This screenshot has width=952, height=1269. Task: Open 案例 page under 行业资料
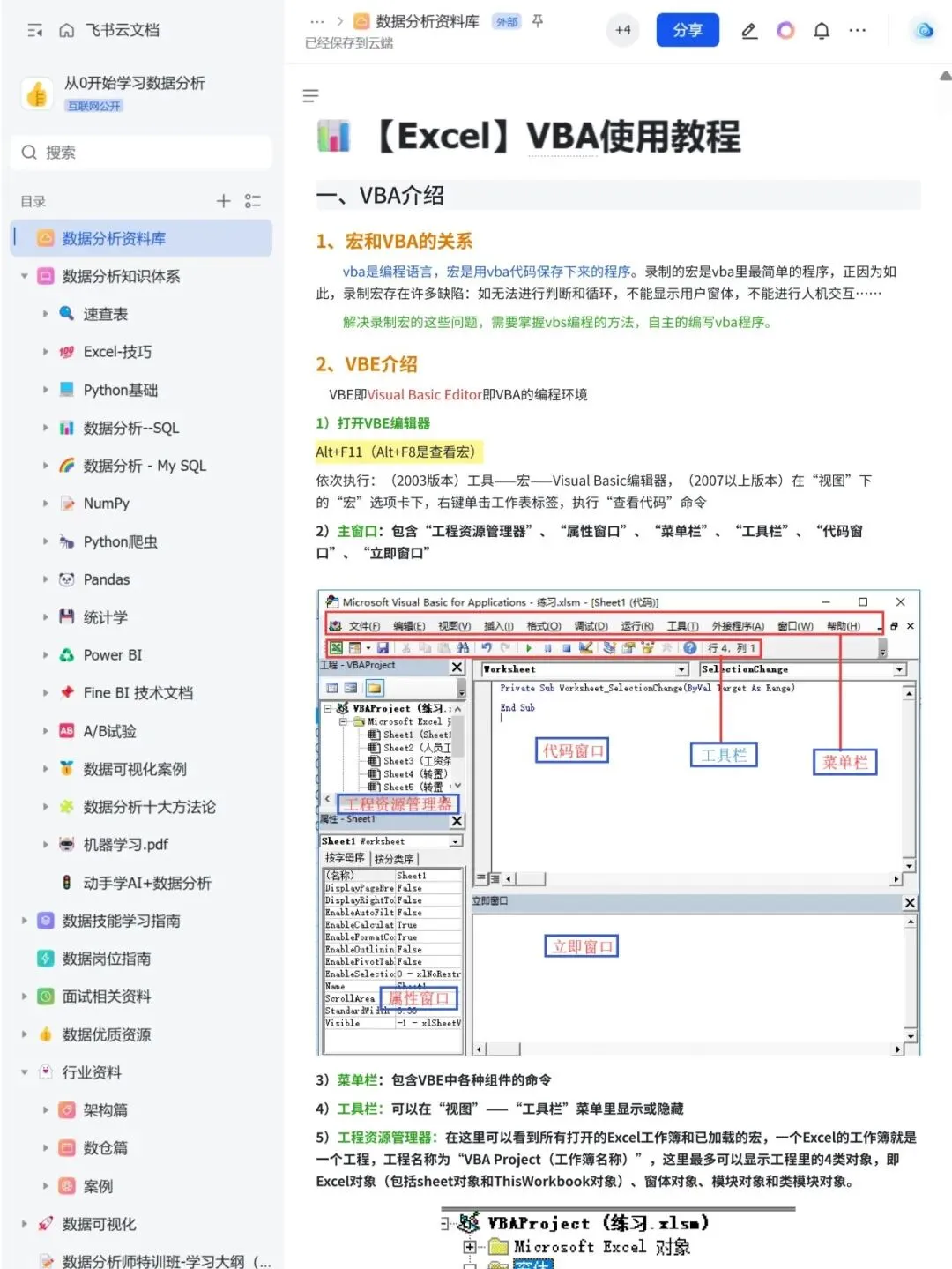tap(98, 1186)
